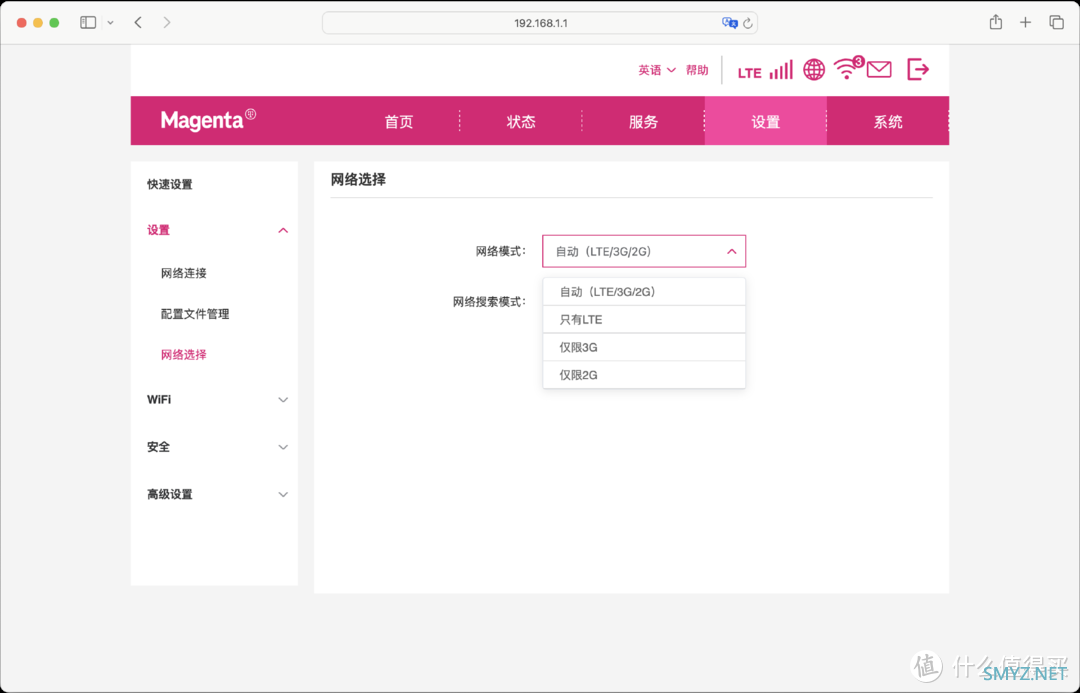Open 快速设置 in the sidebar

pyautogui.click(x=169, y=185)
